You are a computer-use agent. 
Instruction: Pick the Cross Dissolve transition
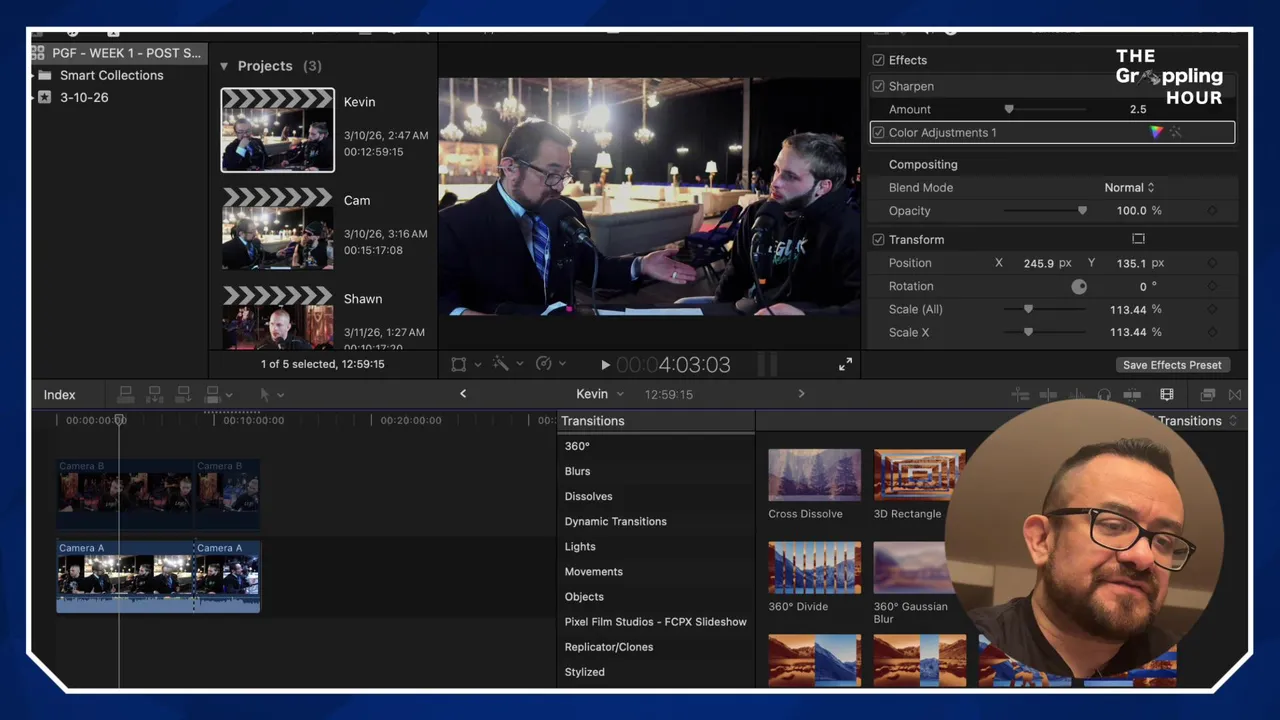coord(814,475)
